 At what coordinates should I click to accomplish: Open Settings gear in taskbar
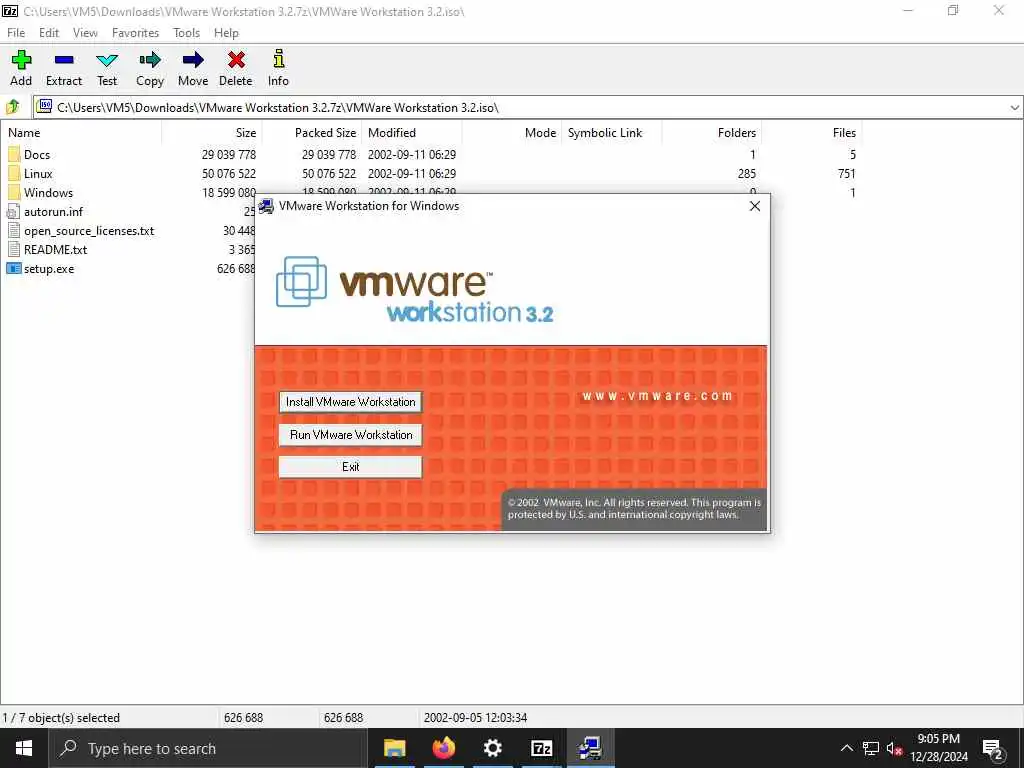492,748
